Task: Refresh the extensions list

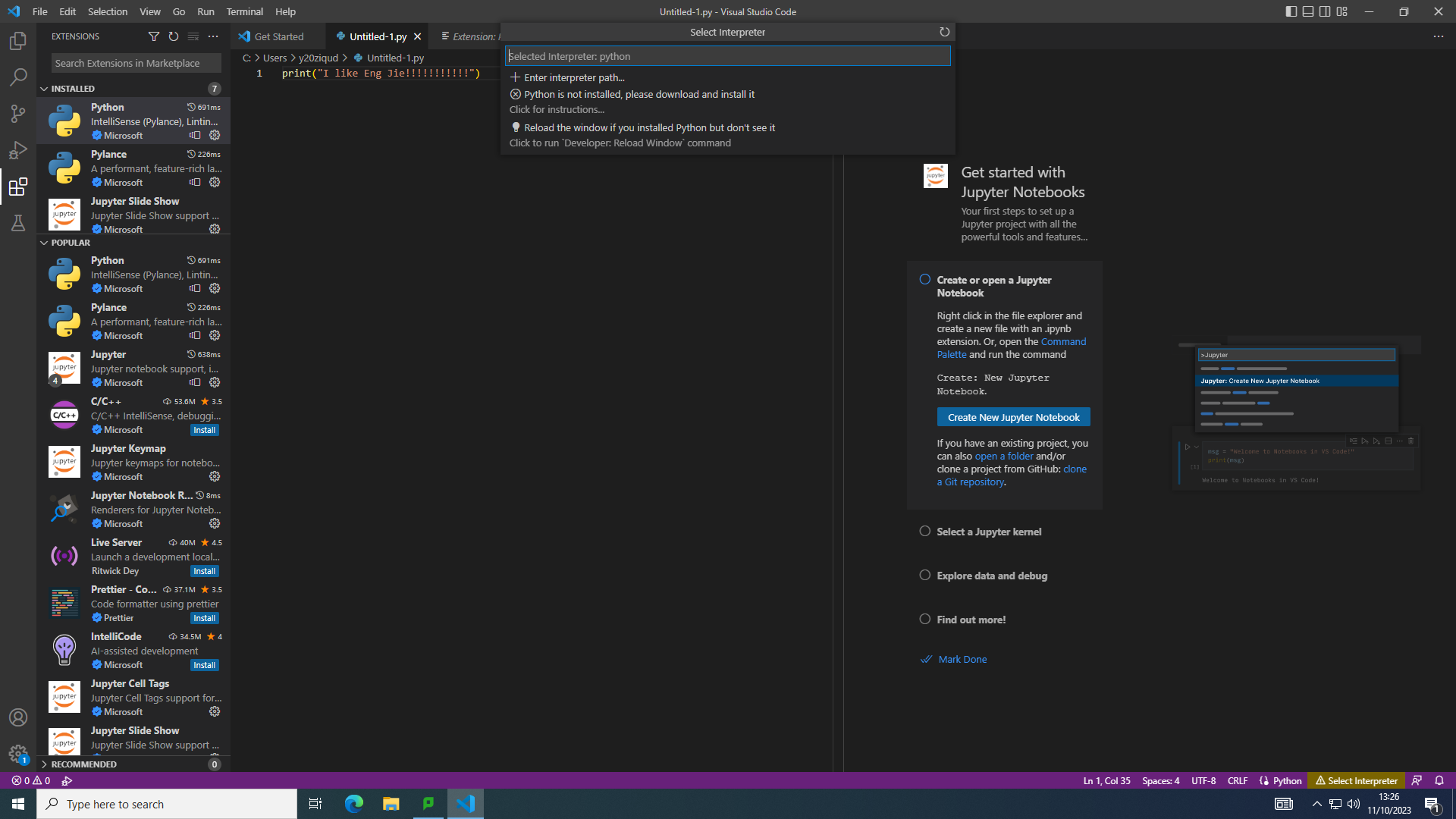Action: 173,36
